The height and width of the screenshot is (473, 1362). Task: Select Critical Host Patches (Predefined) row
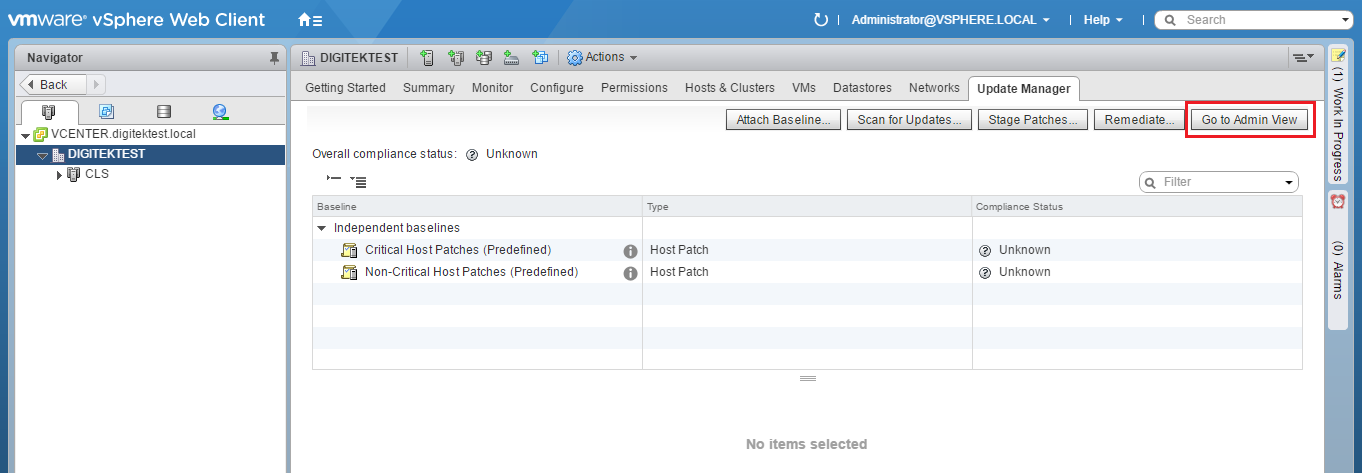(x=807, y=250)
